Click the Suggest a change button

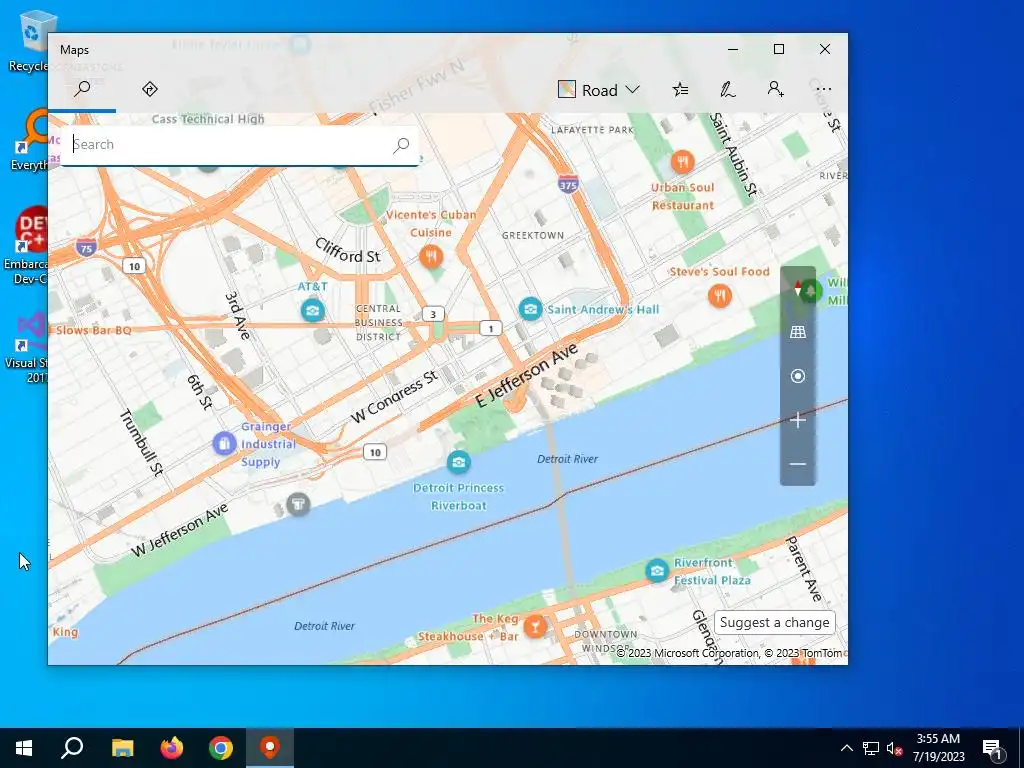coord(774,622)
